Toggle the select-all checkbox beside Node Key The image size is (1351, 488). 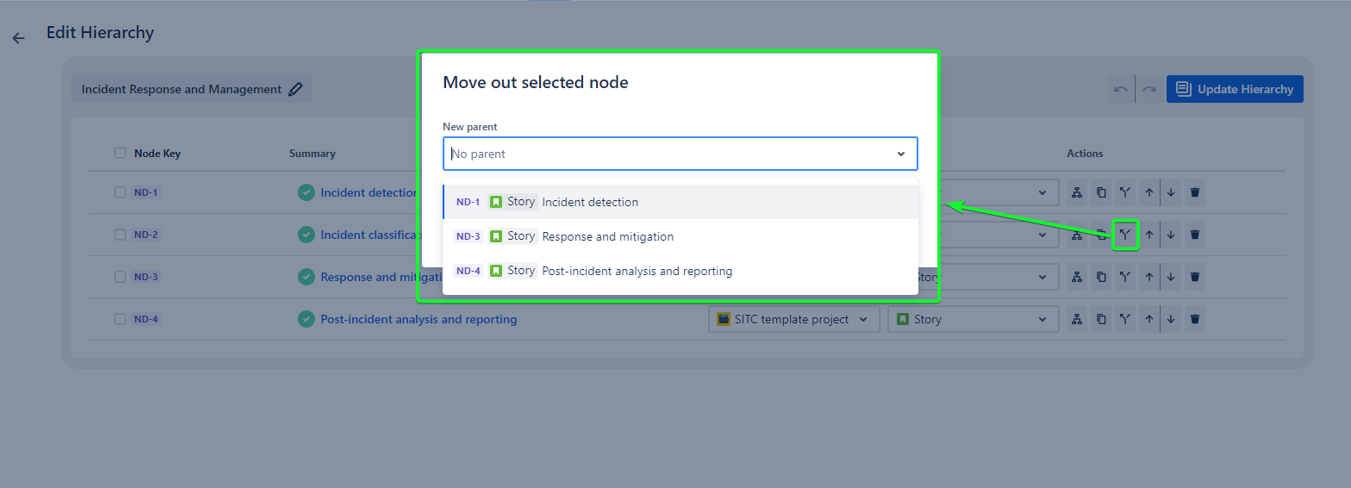click(120, 153)
